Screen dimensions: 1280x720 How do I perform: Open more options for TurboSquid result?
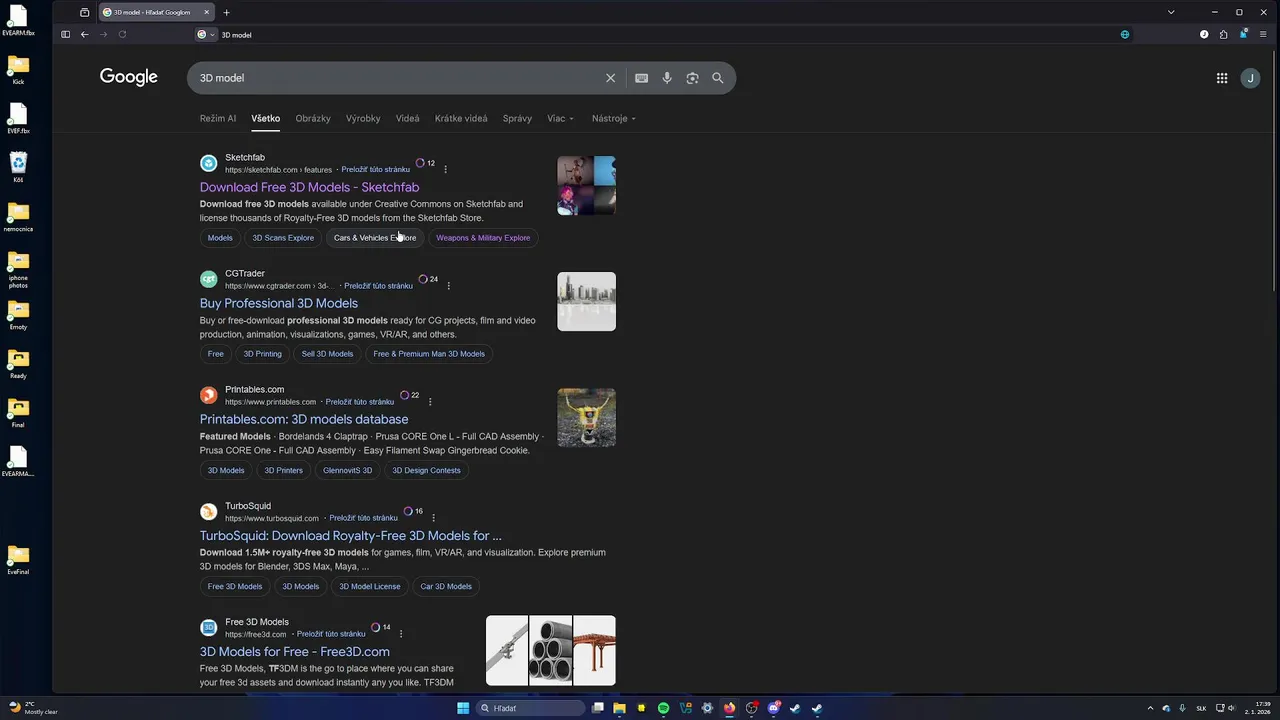[x=433, y=518]
